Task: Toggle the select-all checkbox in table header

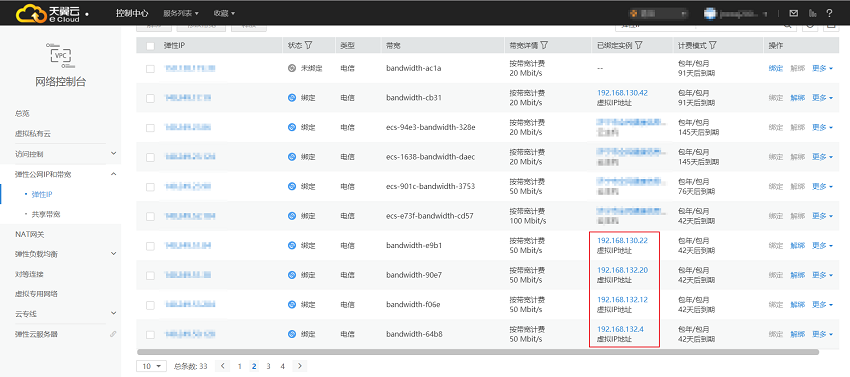Action: [150, 46]
